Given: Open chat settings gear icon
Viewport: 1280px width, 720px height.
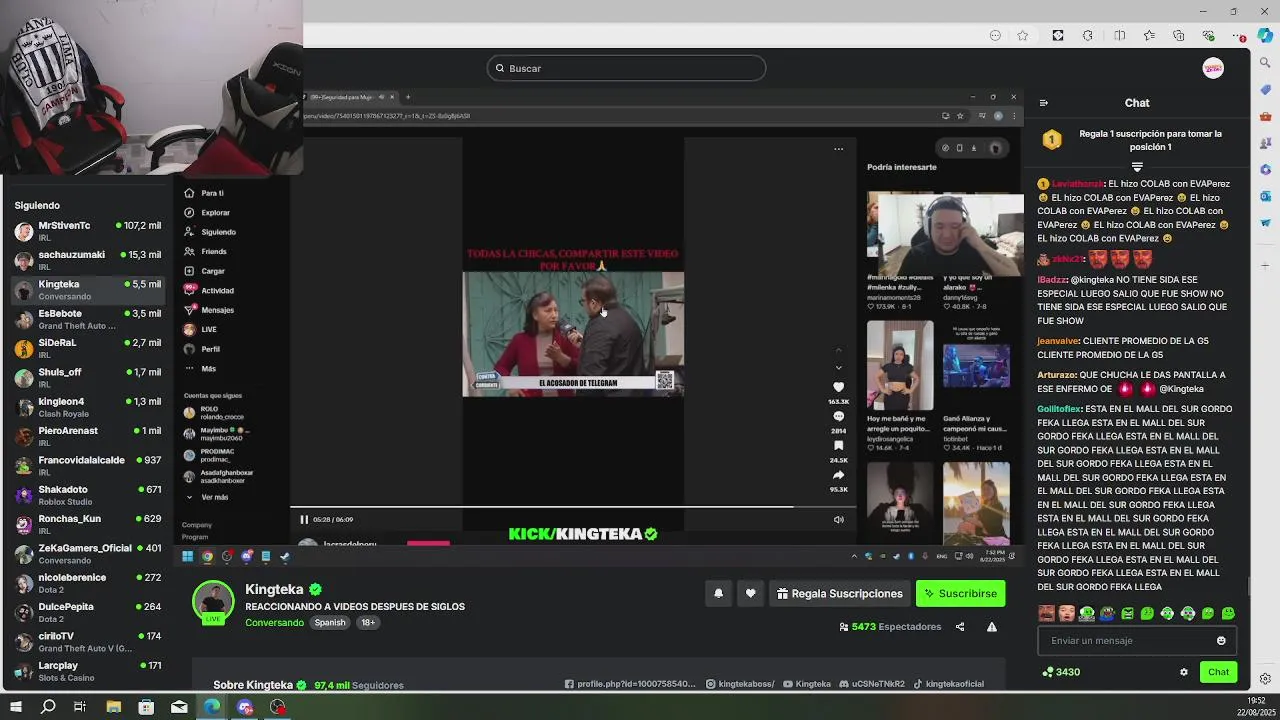Looking at the screenshot, I should tap(1184, 672).
